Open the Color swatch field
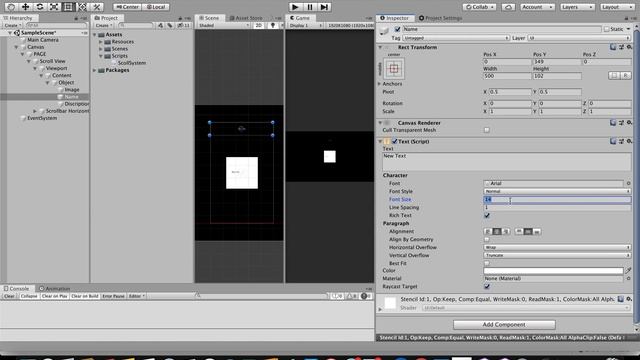 pos(553,271)
